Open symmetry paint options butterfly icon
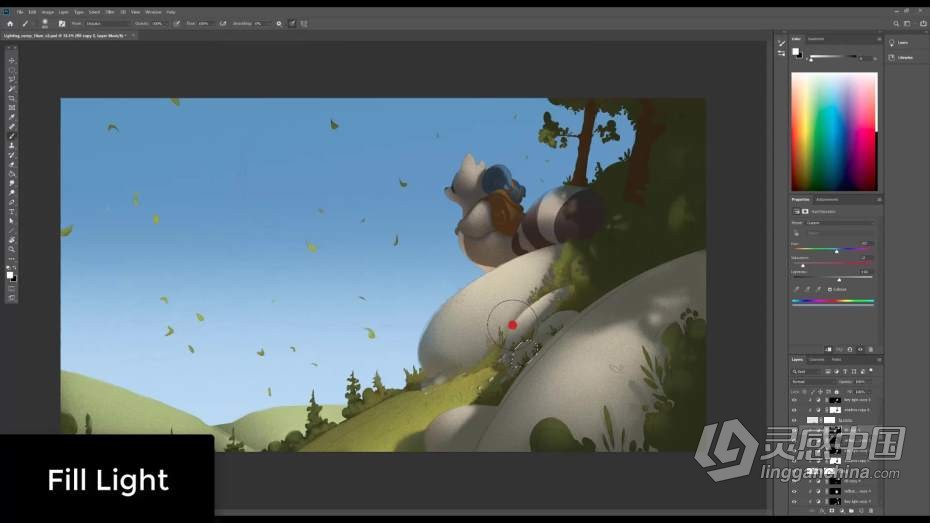Screen dimensions: 930x523 point(304,24)
